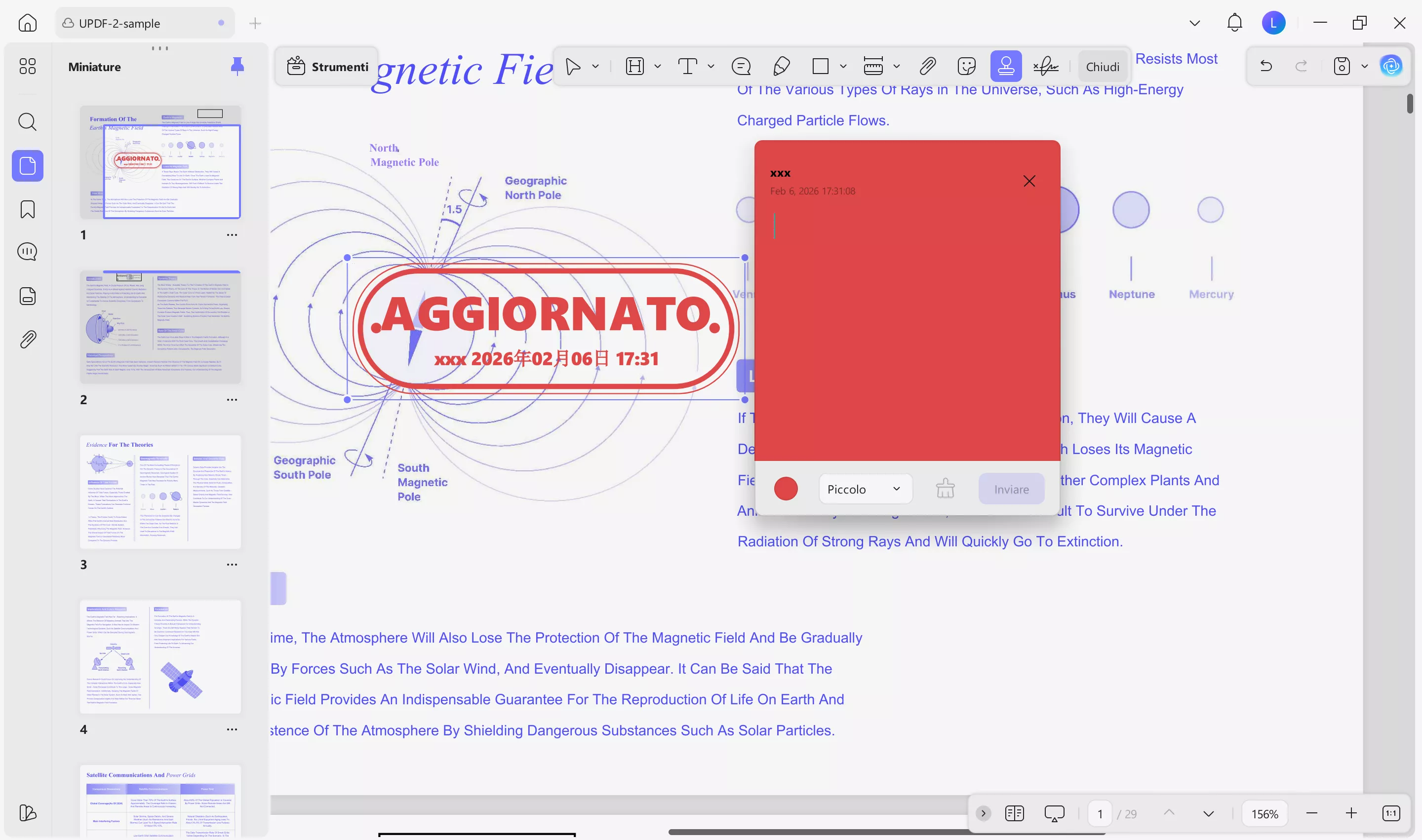The image size is (1422, 840).
Task: Expand the save button dropdown arrow
Action: click(1364, 66)
